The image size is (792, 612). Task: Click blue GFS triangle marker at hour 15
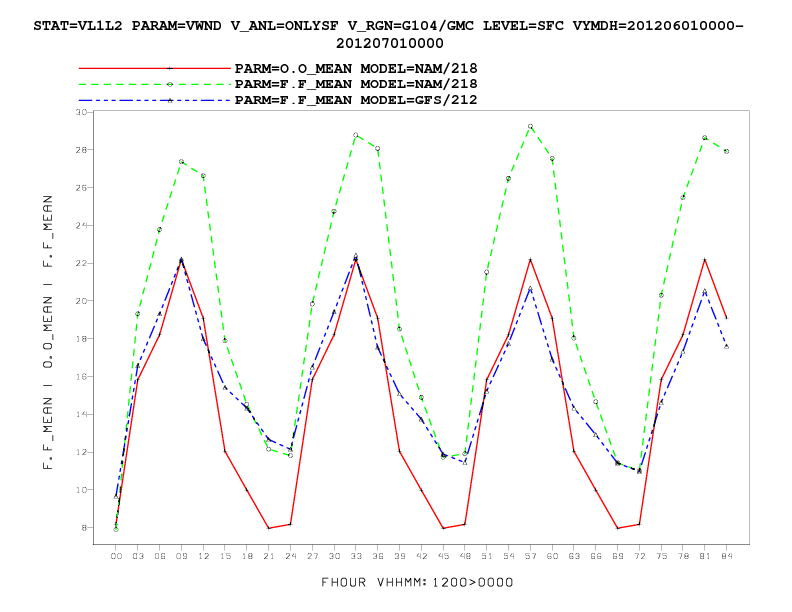tap(225, 387)
